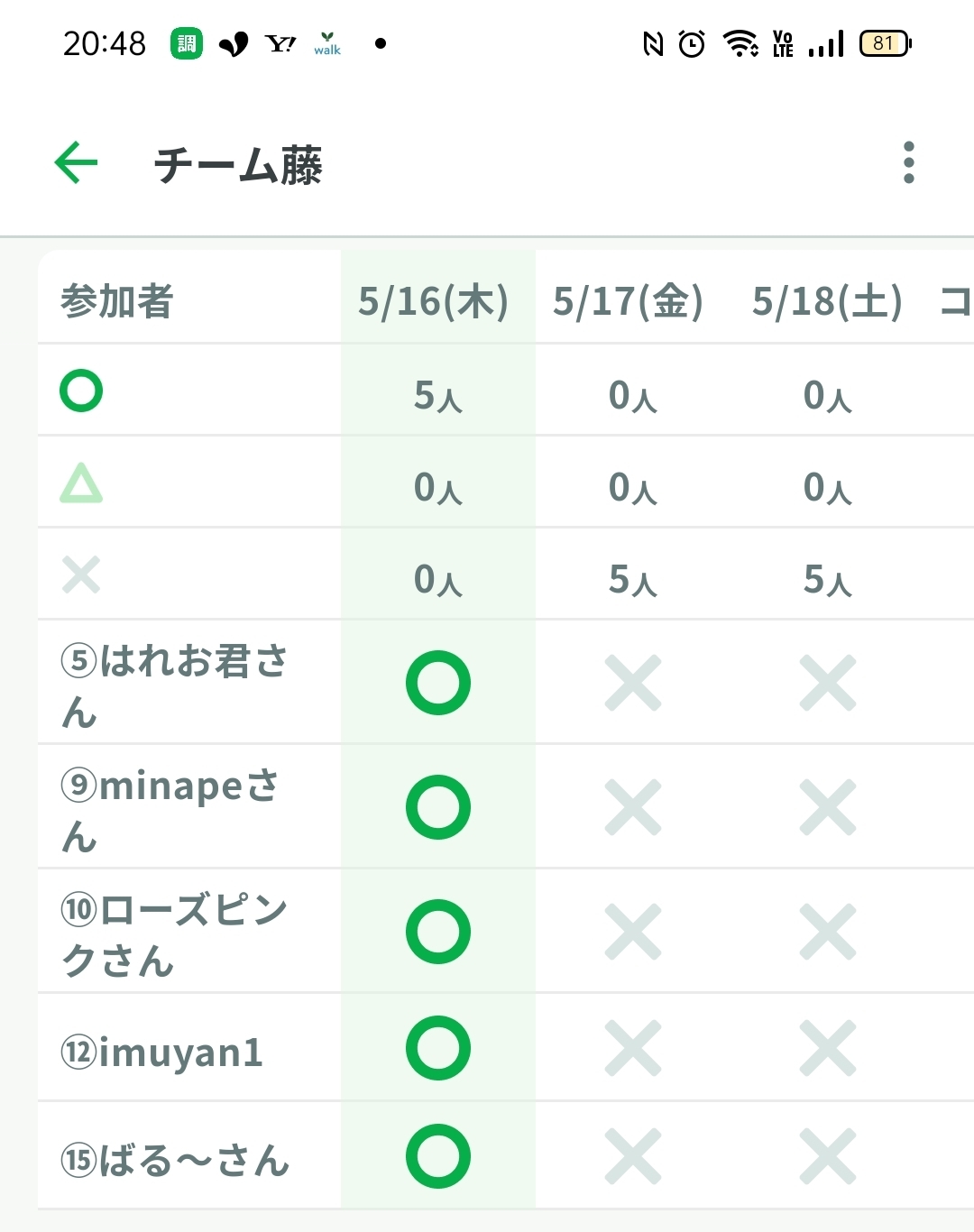Tap the green circle summary row icon

pyautogui.click(x=81, y=391)
